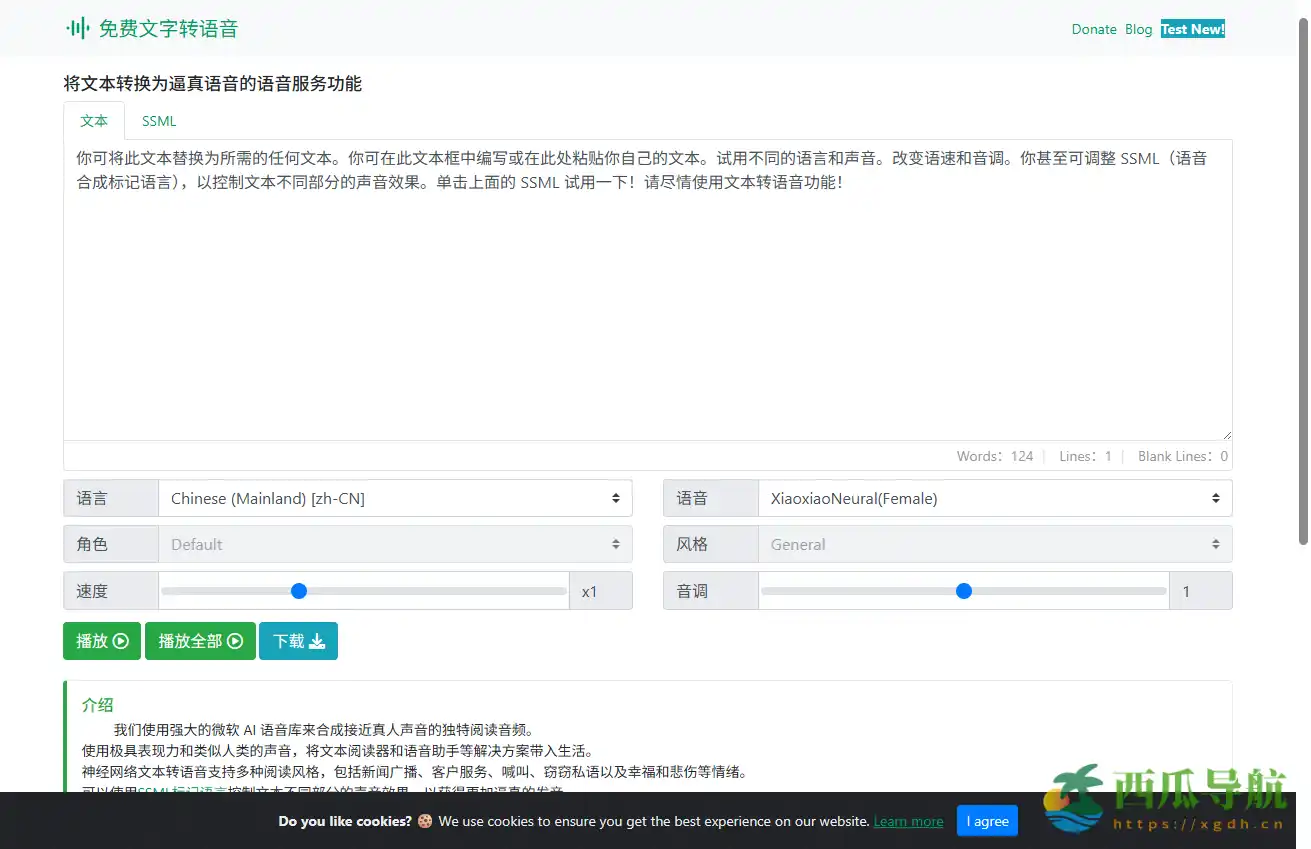Click the cookie emoji in the banner
This screenshot has height=849, width=1311.
[425, 821]
